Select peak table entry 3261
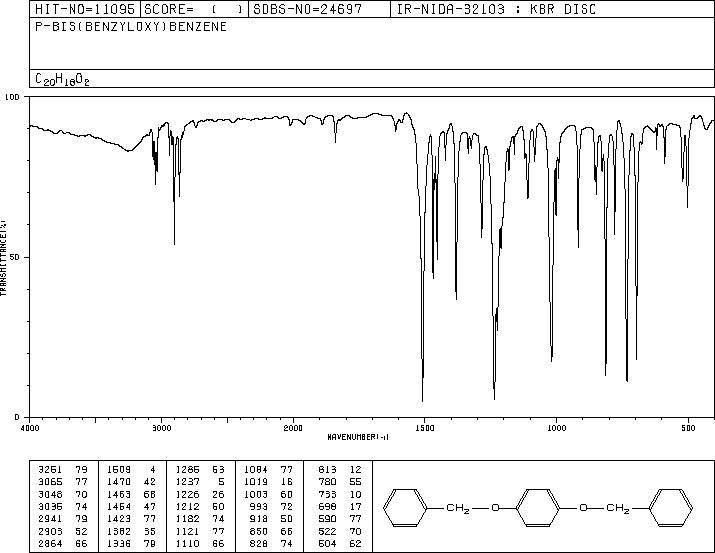This screenshot has width=715, height=553. coord(63,470)
